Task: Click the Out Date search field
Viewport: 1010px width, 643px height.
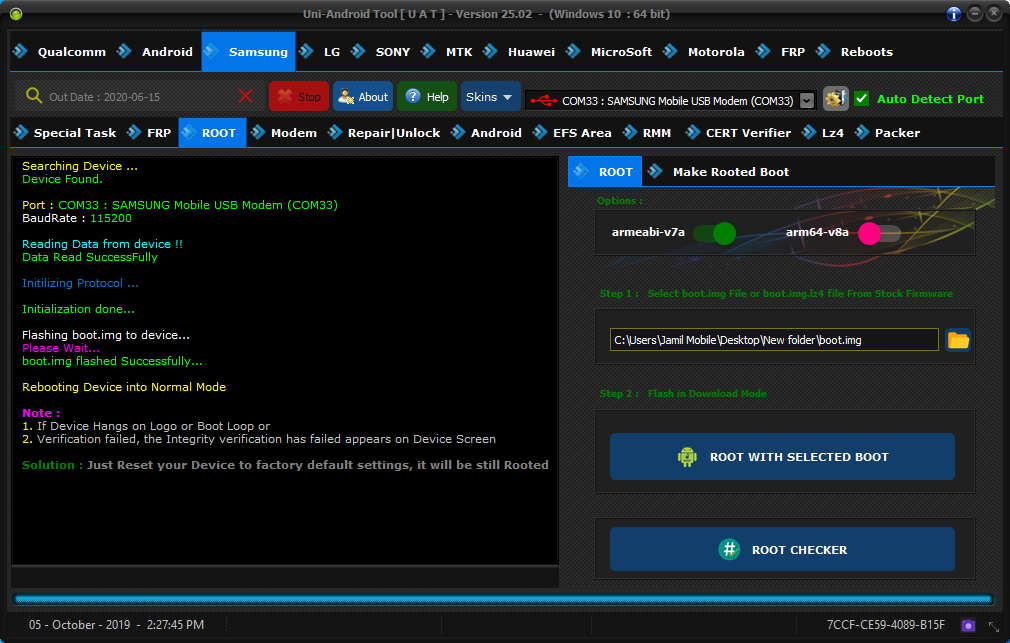Action: [x=139, y=97]
